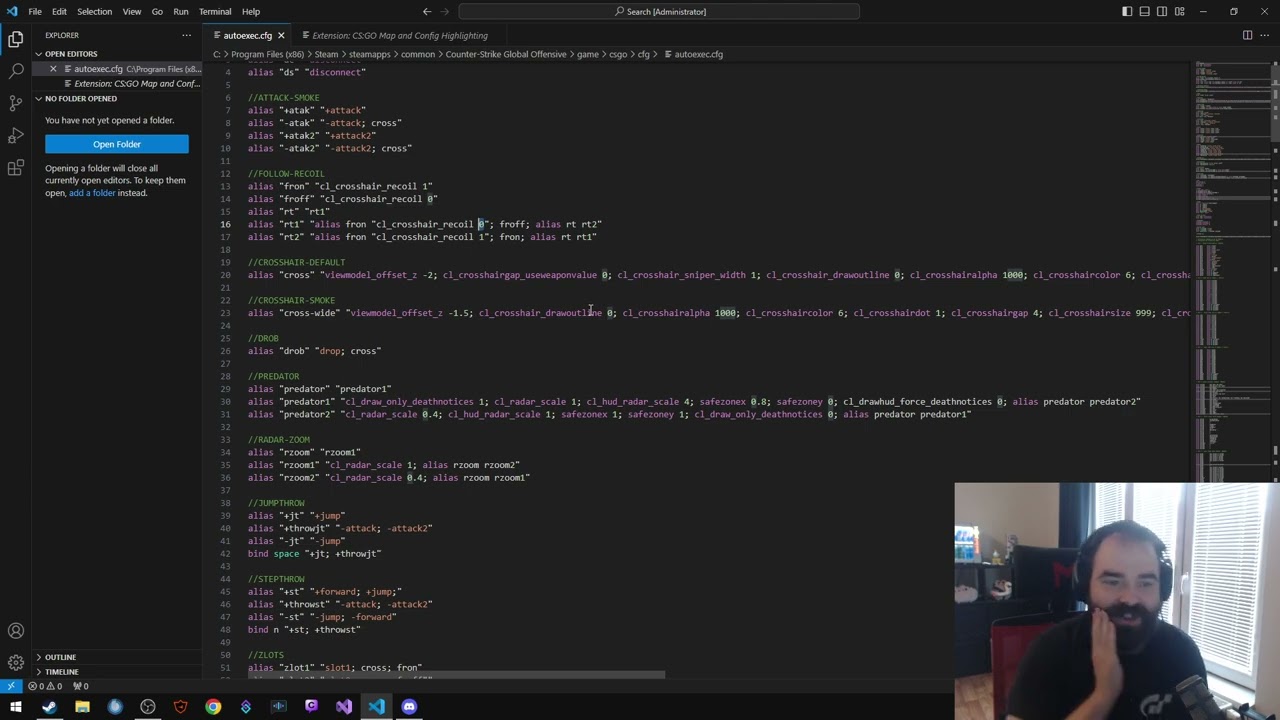This screenshot has height=720, width=1280.
Task: Open File Explorer from the taskbar
Action: coord(82,707)
